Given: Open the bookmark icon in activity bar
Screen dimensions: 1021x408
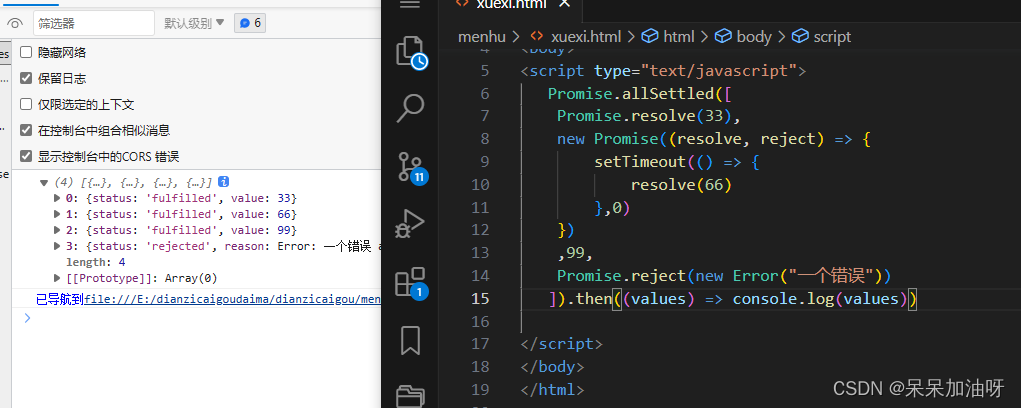Looking at the screenshot, I should (x=410, y=340).
